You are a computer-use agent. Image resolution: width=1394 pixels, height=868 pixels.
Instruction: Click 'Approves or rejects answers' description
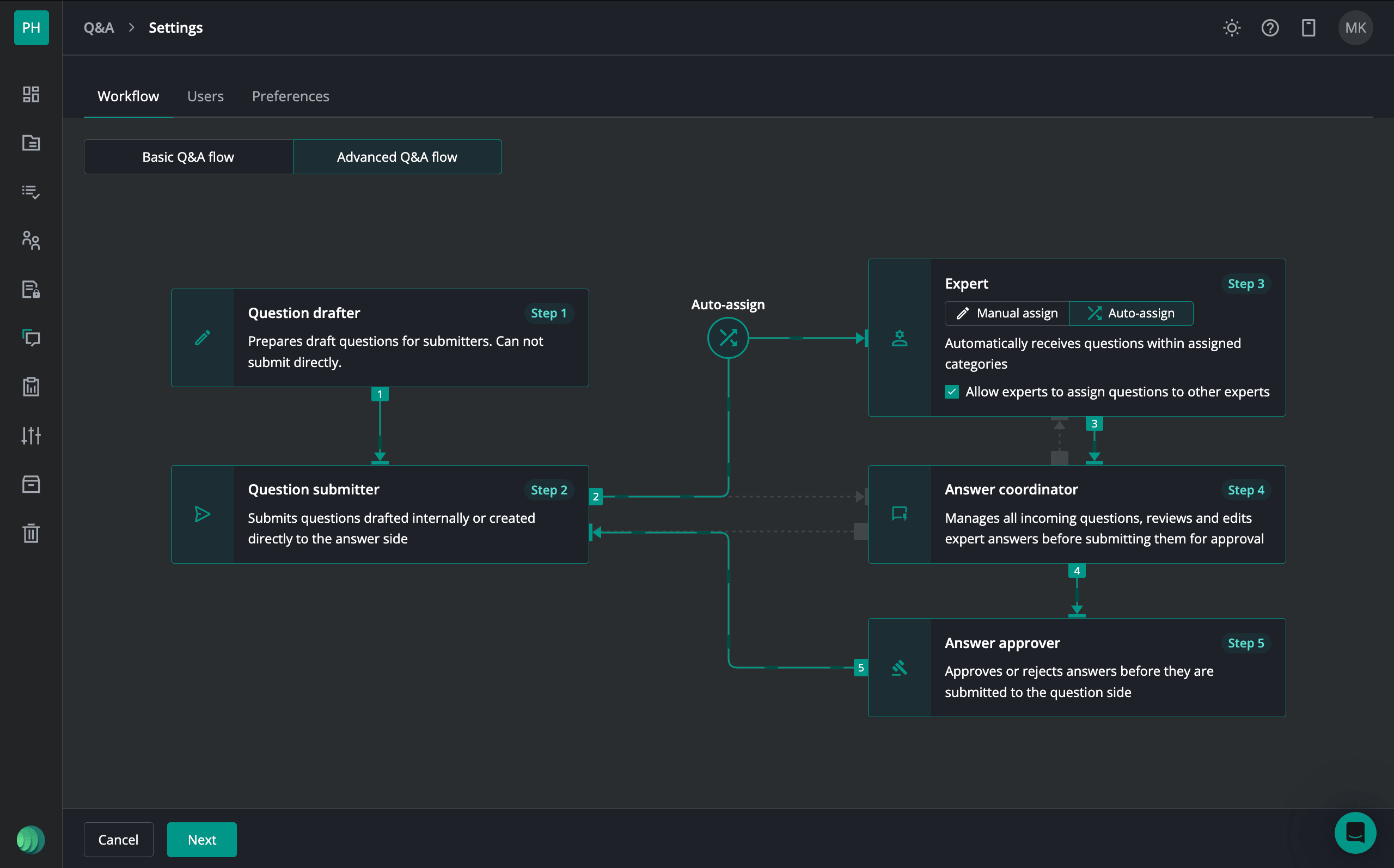coord(1079,681)
